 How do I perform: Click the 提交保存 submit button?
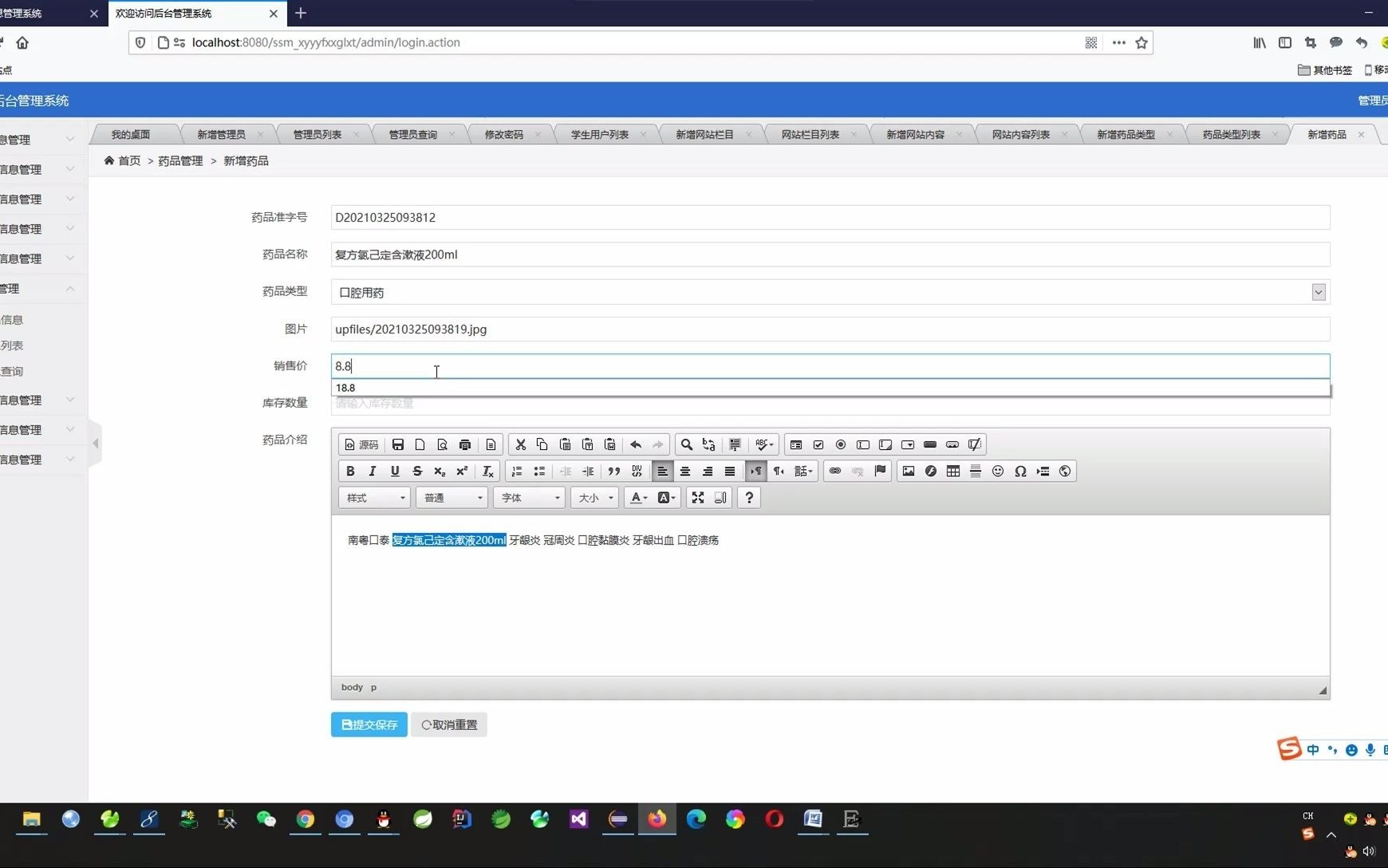click(x=368, y=724)
